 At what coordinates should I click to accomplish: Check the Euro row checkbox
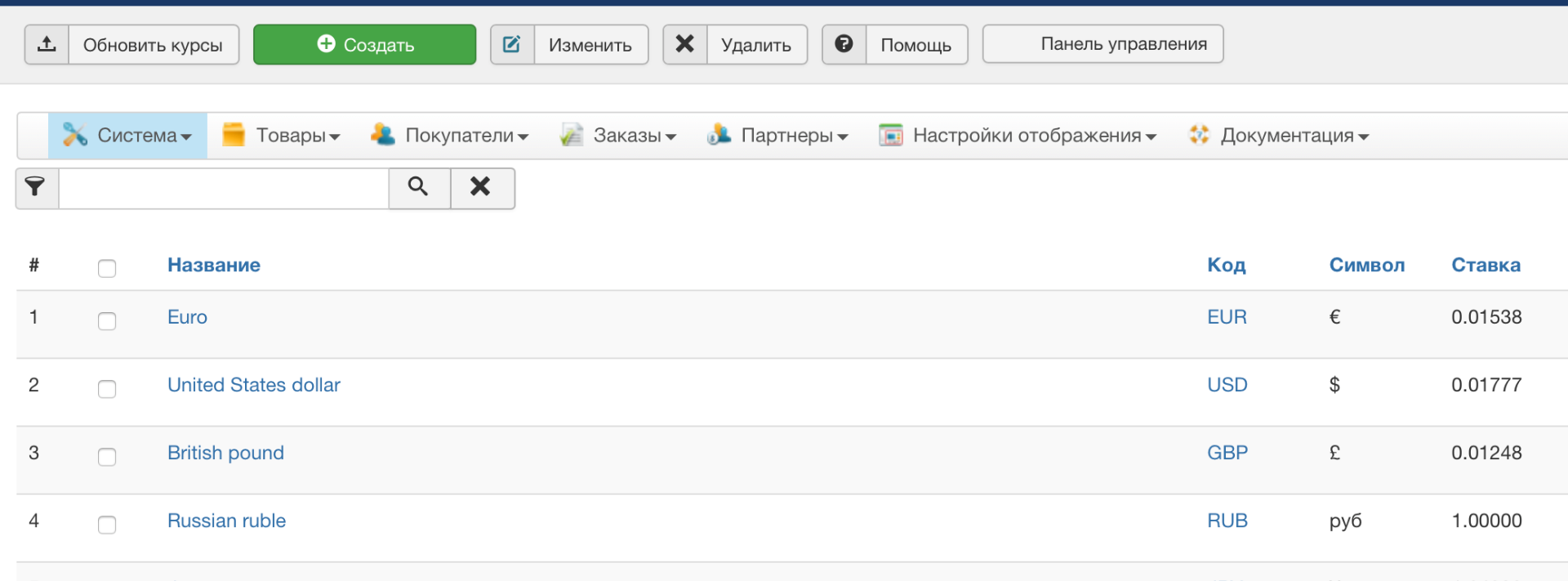(x=107, y=320)
